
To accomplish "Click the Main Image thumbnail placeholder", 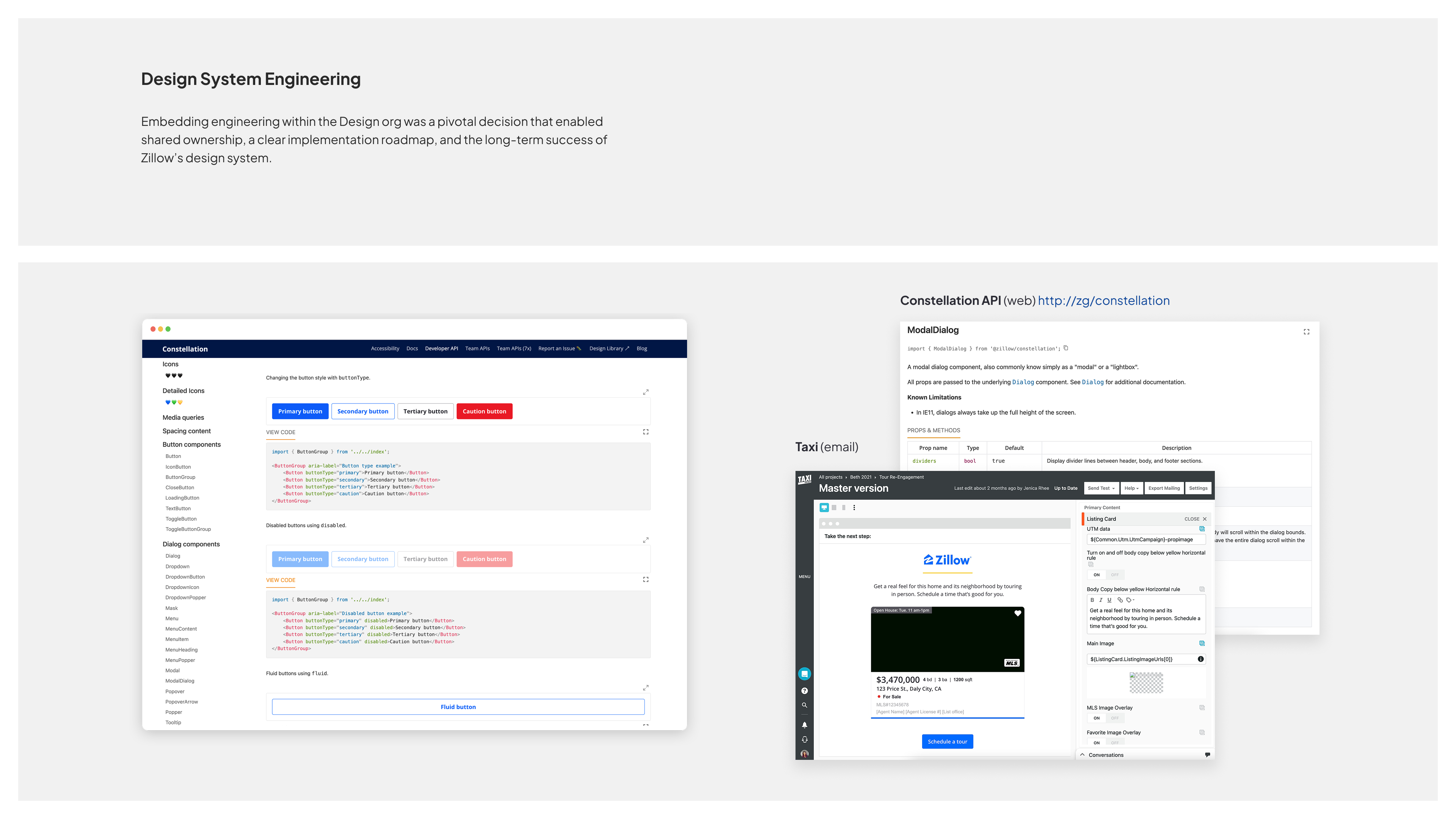I will 1146,683.
